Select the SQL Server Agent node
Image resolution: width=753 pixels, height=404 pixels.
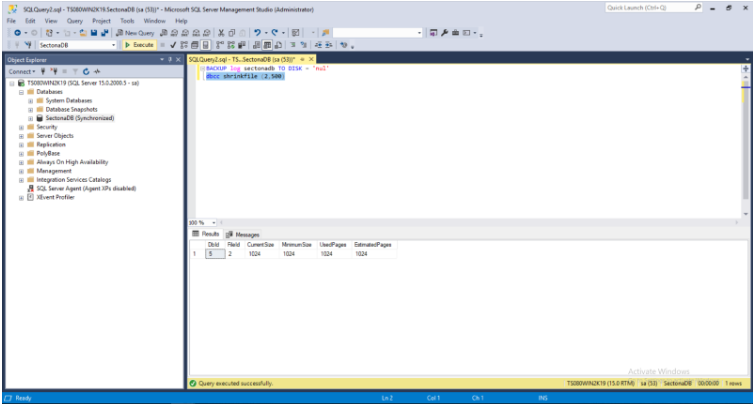point(85,188)
